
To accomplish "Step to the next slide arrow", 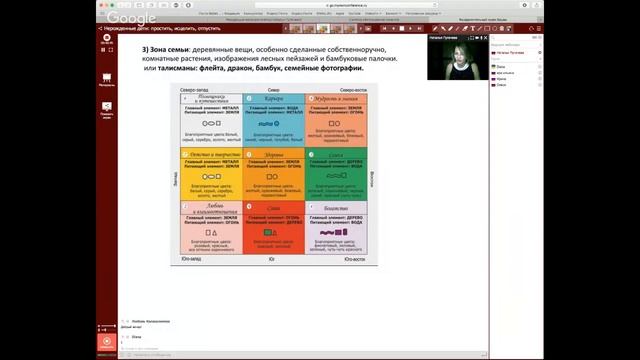I will coord(410,29).
